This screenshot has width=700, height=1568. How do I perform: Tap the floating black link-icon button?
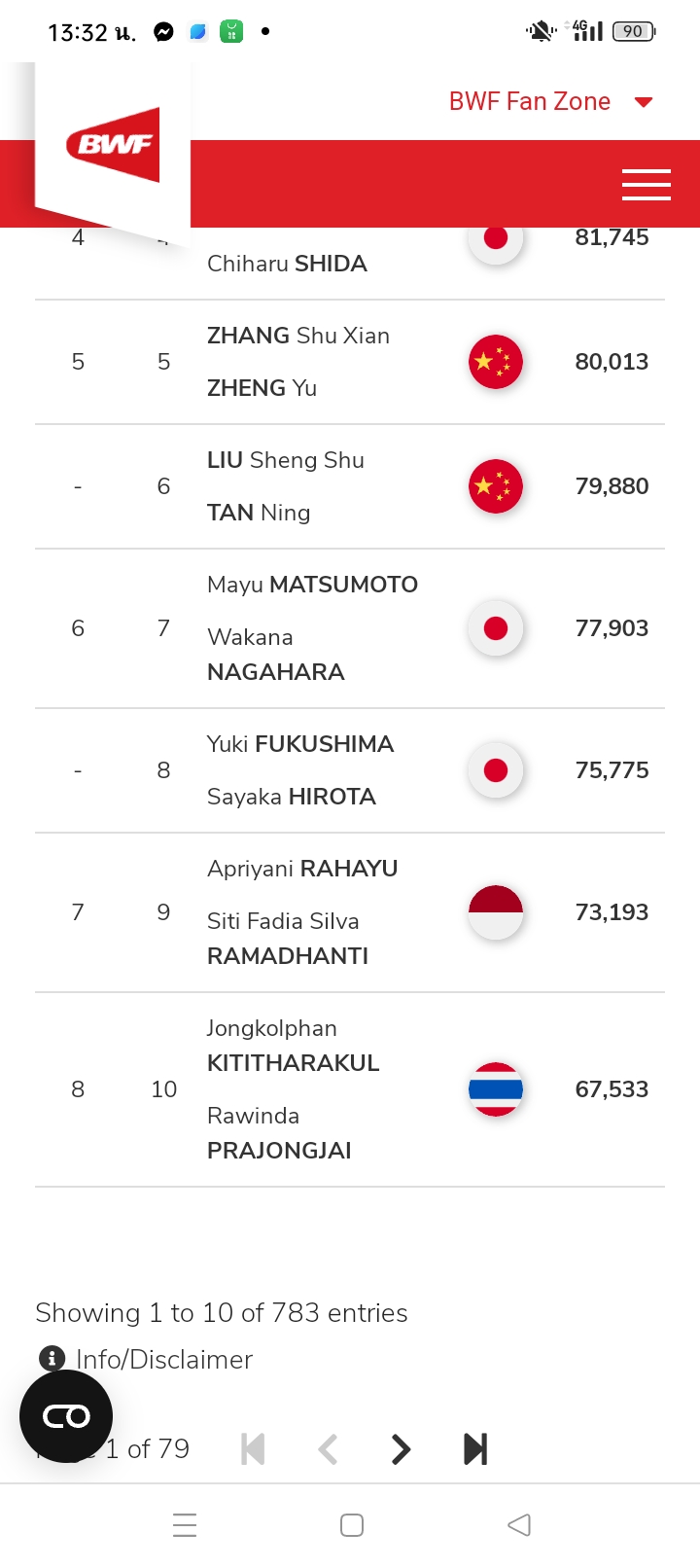[x=66, y=1416]
